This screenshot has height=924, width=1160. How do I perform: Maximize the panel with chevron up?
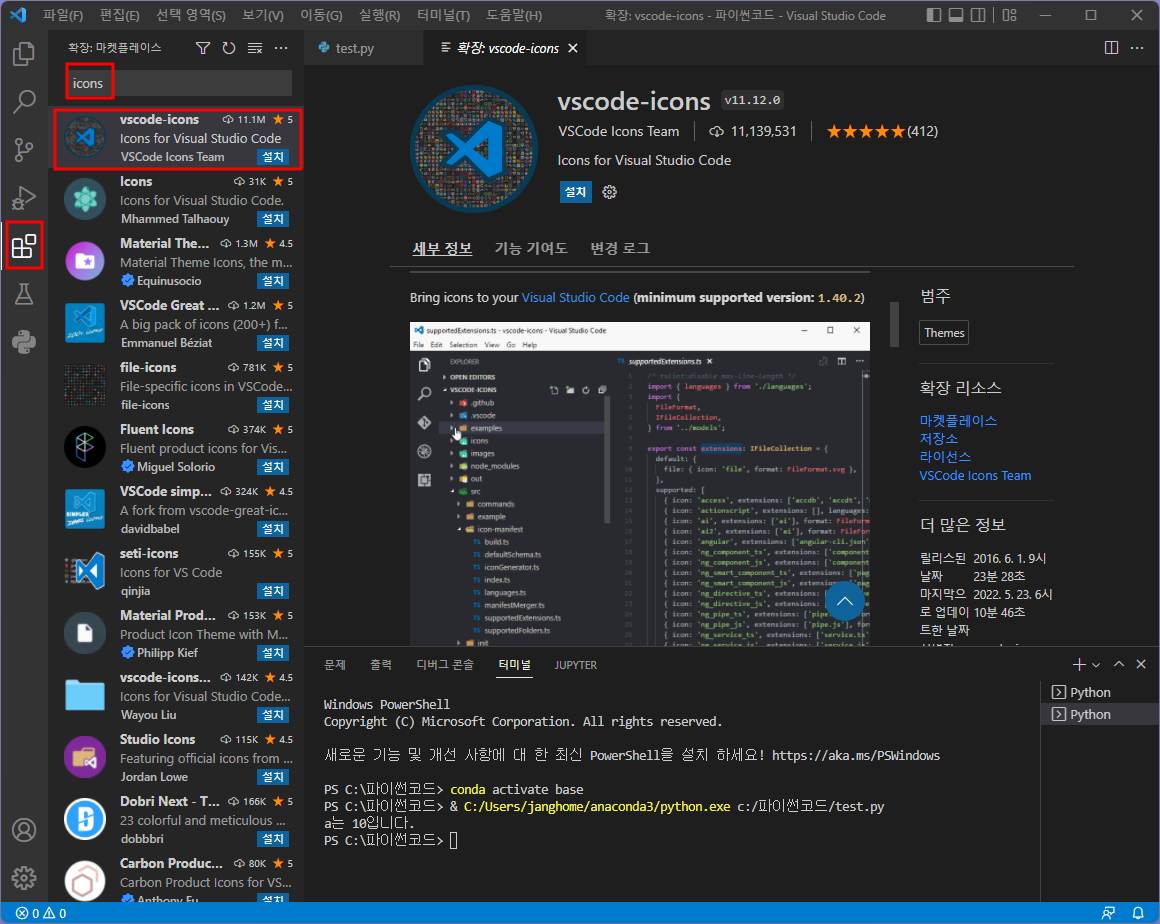point(1119,664)
